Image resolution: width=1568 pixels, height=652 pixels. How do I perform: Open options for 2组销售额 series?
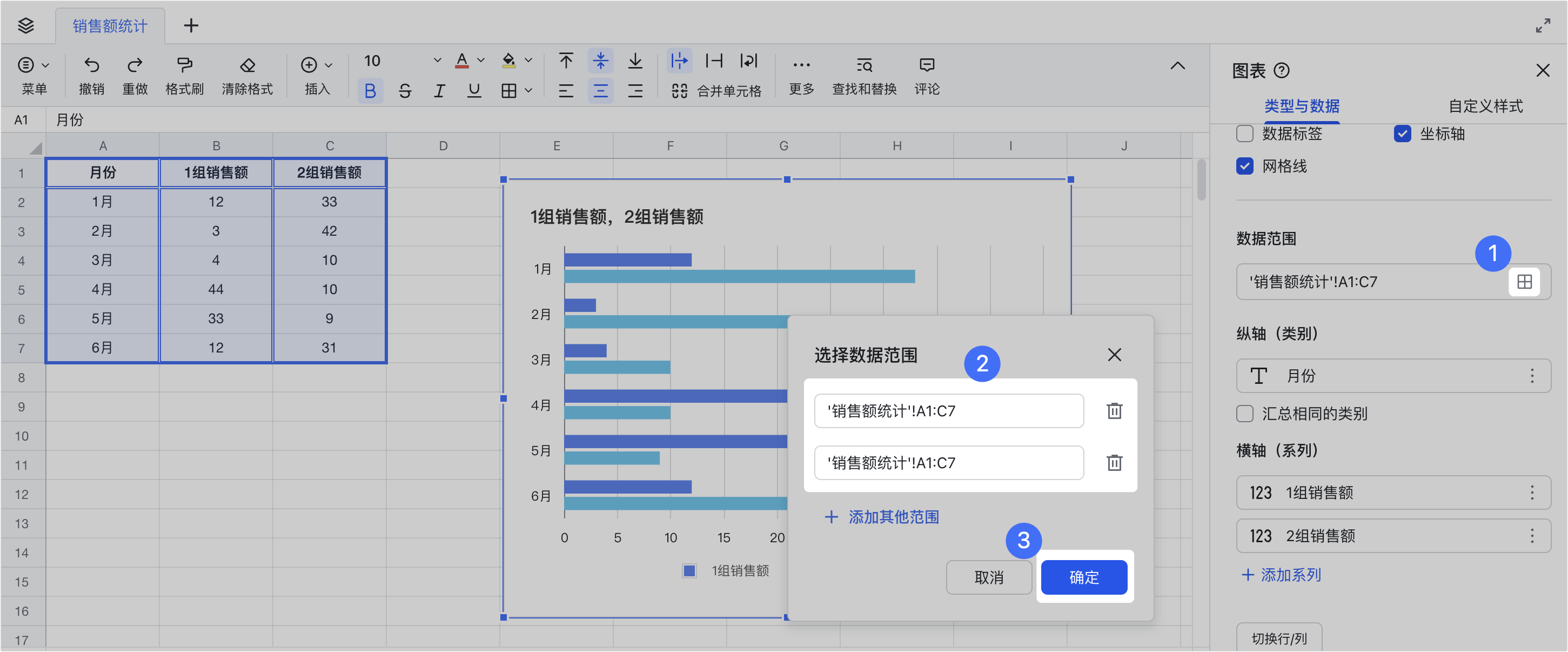click(1531, 536)
